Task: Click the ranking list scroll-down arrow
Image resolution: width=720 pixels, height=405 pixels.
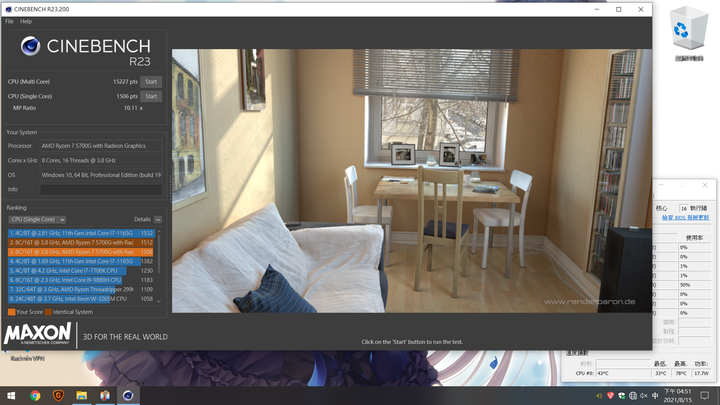Action: click(x=159, y=301)
